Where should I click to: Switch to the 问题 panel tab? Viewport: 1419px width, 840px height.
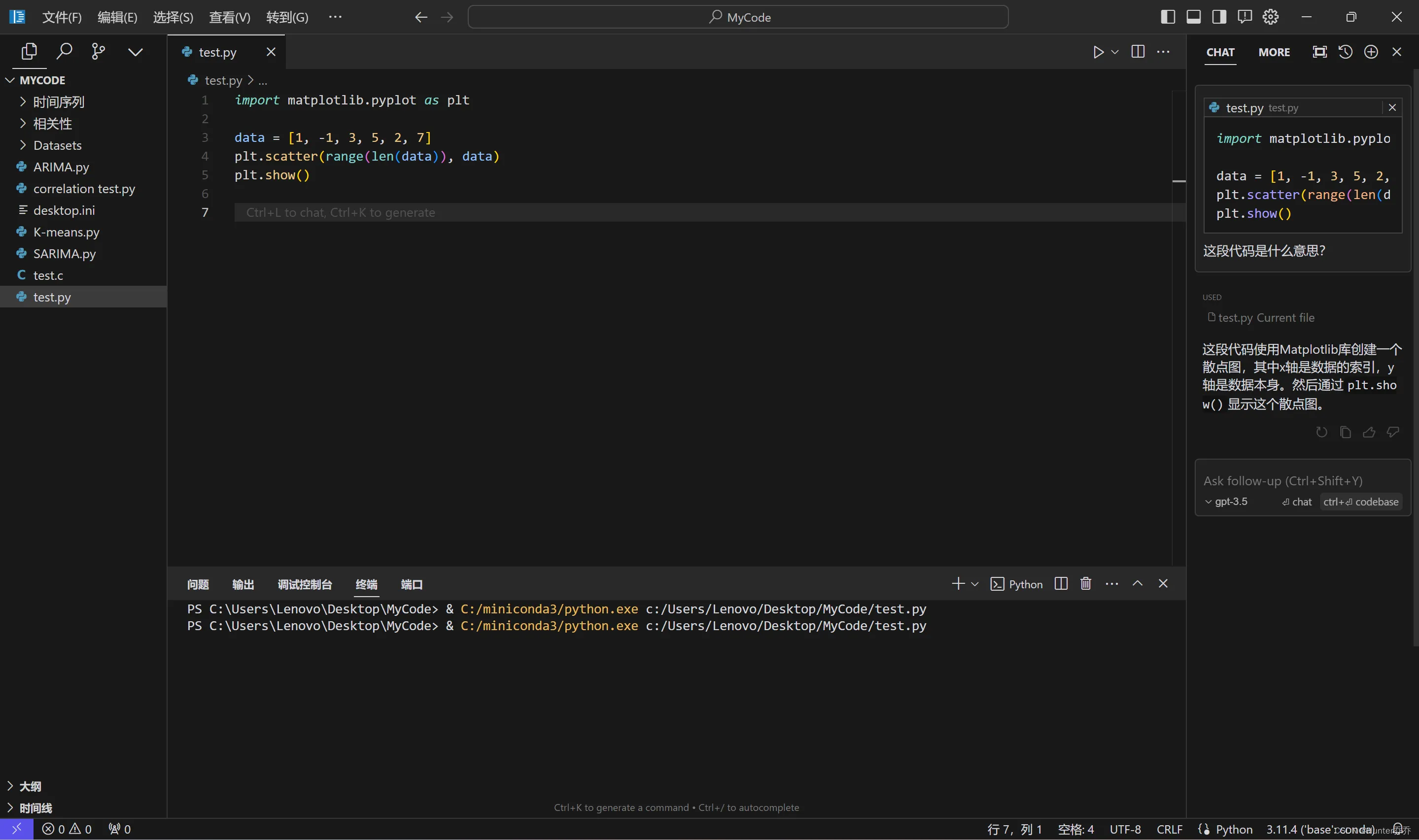198,585
